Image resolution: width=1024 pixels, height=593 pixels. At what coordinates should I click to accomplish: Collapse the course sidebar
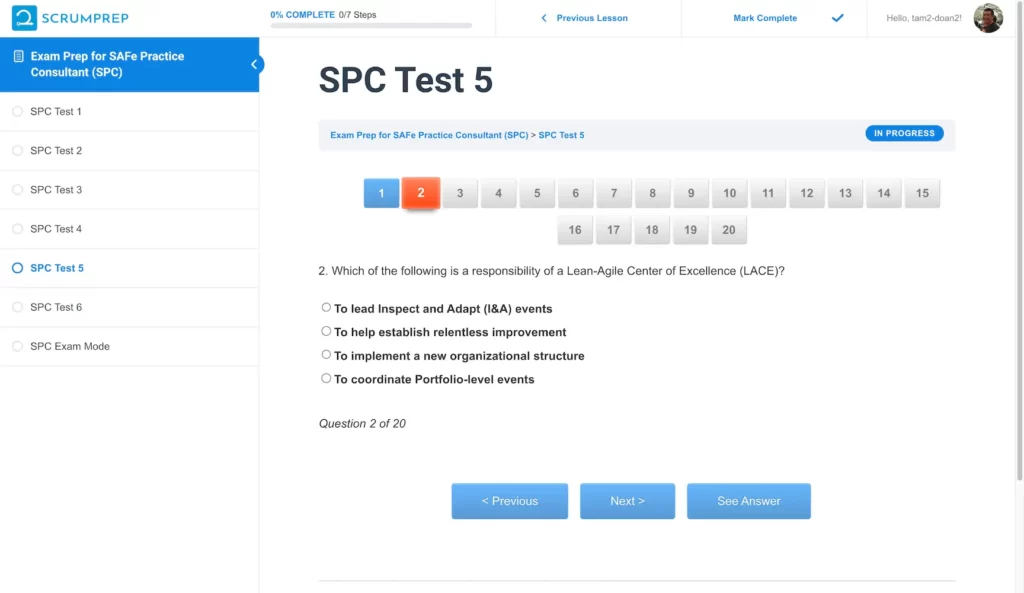click(x=256, y=62)
